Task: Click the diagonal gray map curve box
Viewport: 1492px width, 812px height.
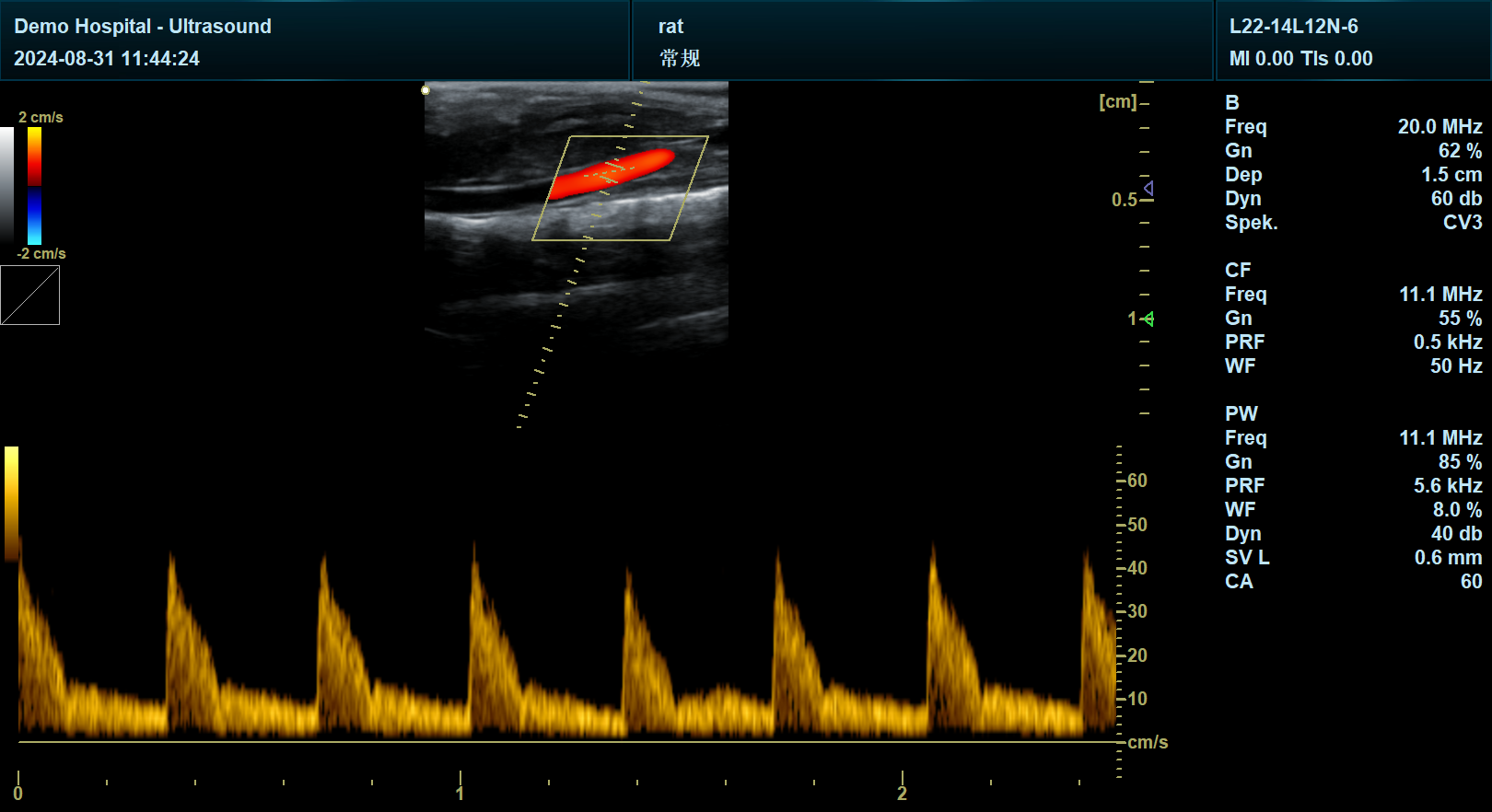Action: pos(30,296)
